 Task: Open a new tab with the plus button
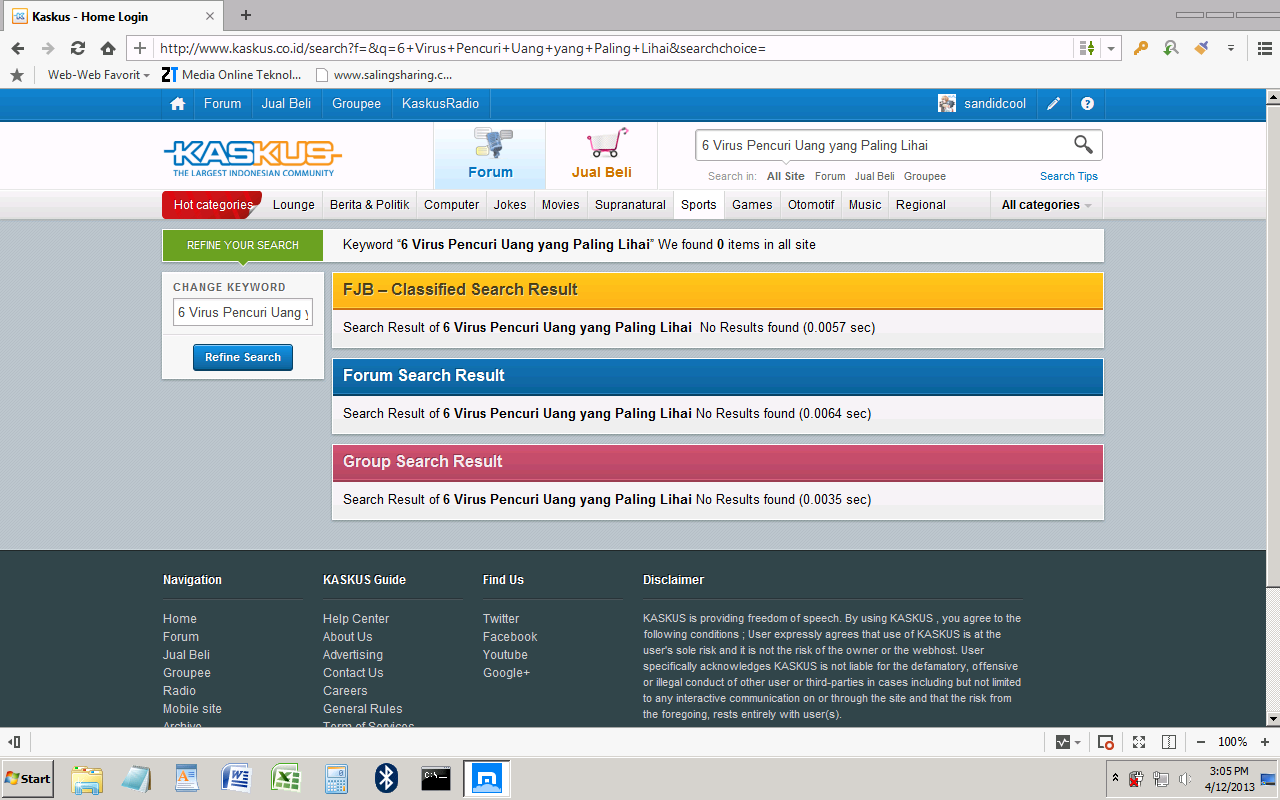click(246, 15)
